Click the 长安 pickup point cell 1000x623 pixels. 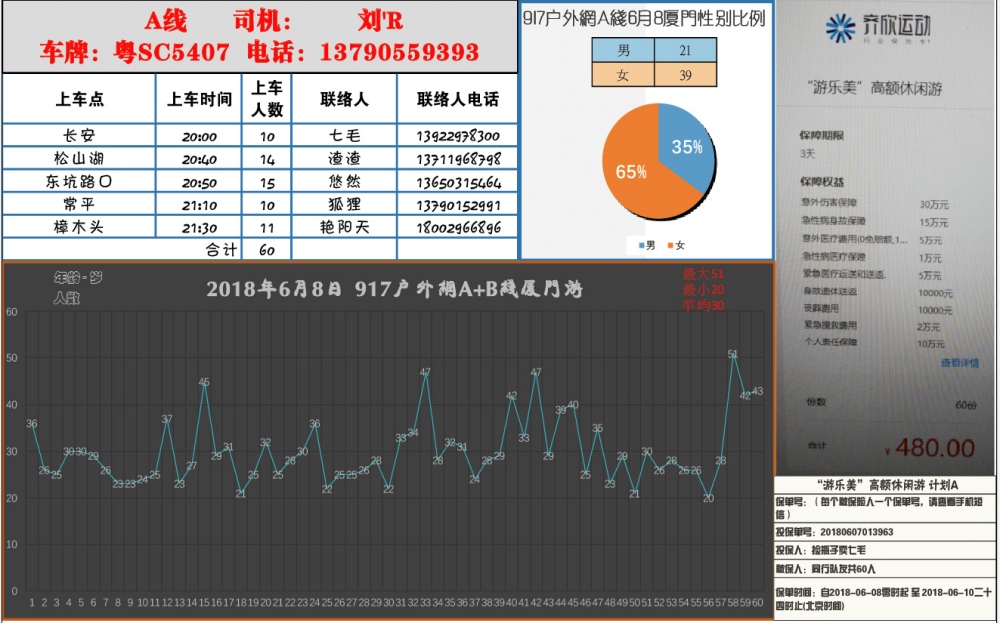point(78,136)
